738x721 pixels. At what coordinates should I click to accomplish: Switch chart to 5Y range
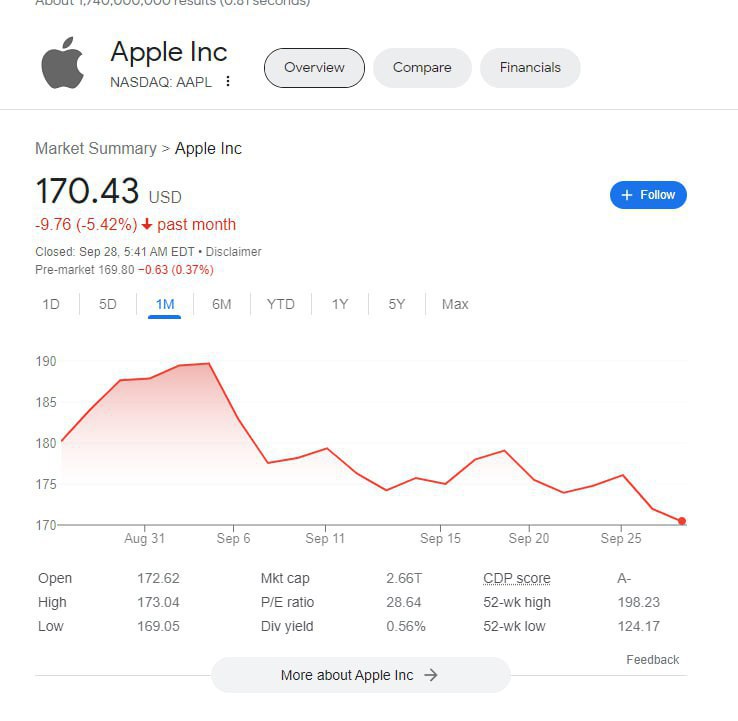point(397,304)
